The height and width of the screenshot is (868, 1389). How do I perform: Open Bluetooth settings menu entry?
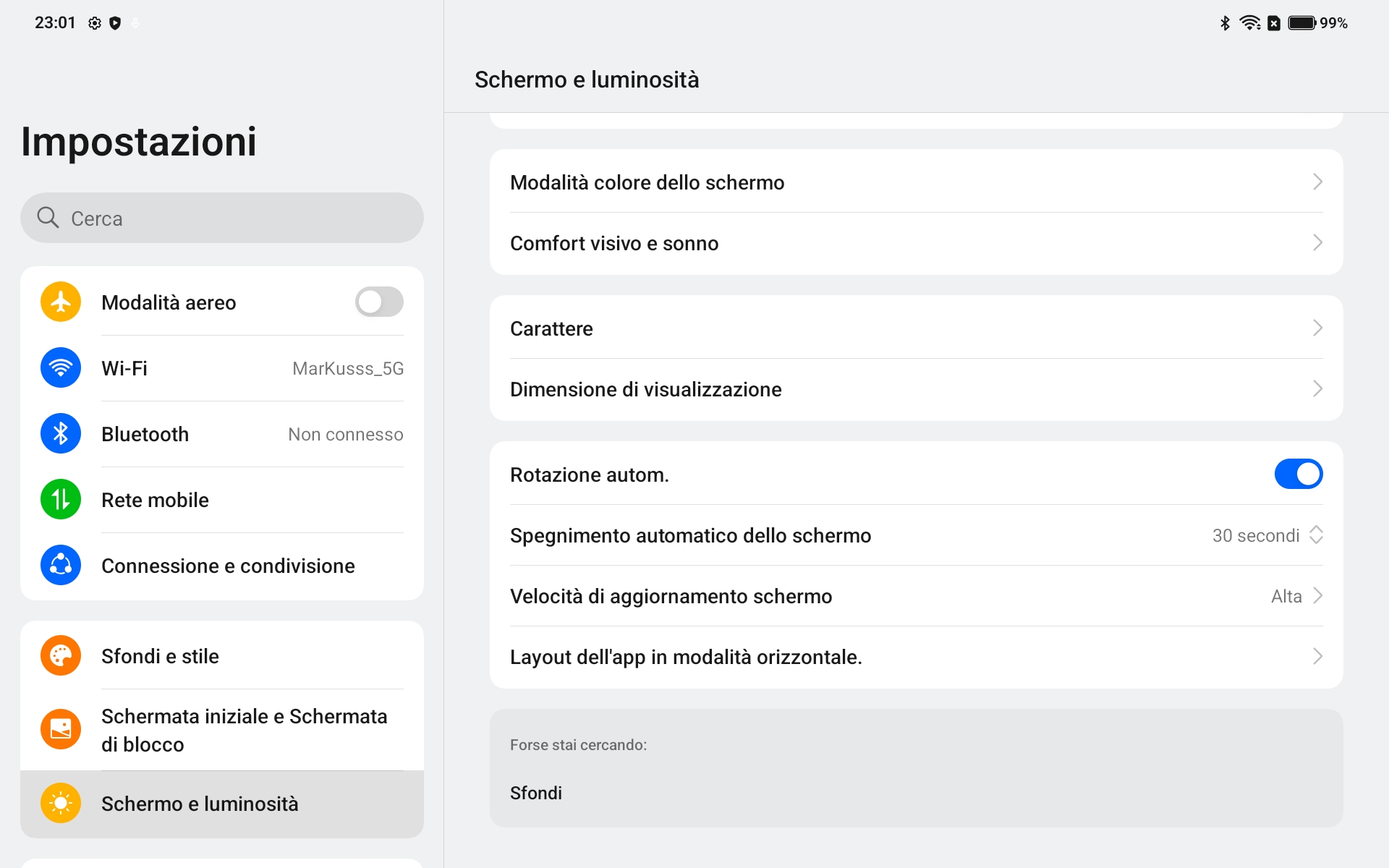coord(222,434)
